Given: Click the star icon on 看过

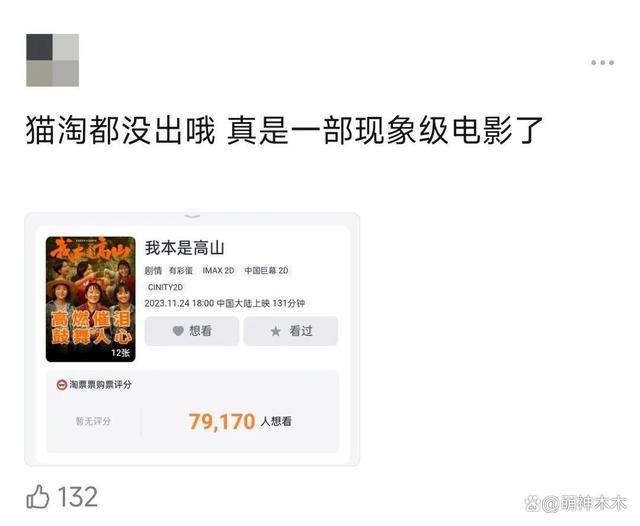Looking at the screenshot, I should point(276,331).
